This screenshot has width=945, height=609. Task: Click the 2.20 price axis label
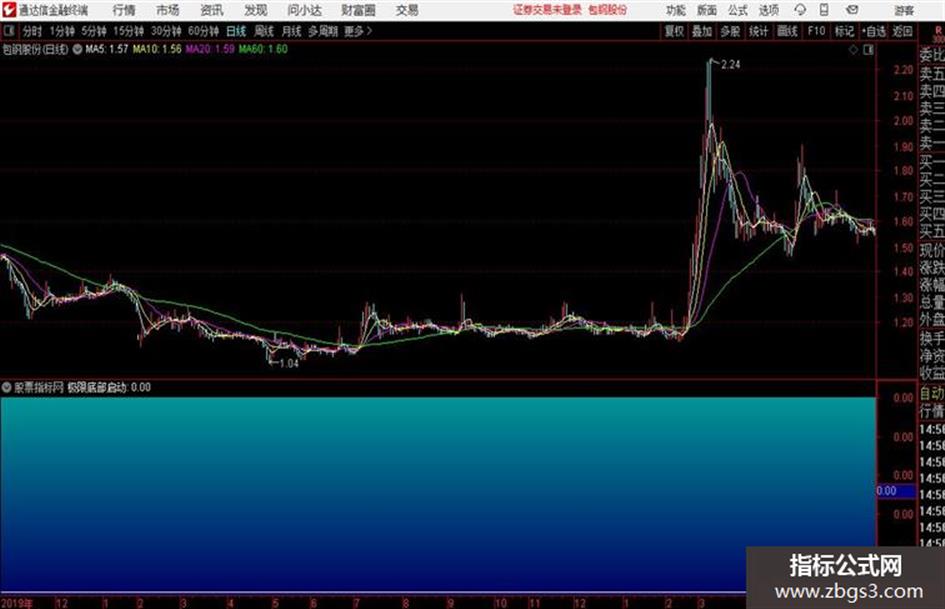click(903, 71)
